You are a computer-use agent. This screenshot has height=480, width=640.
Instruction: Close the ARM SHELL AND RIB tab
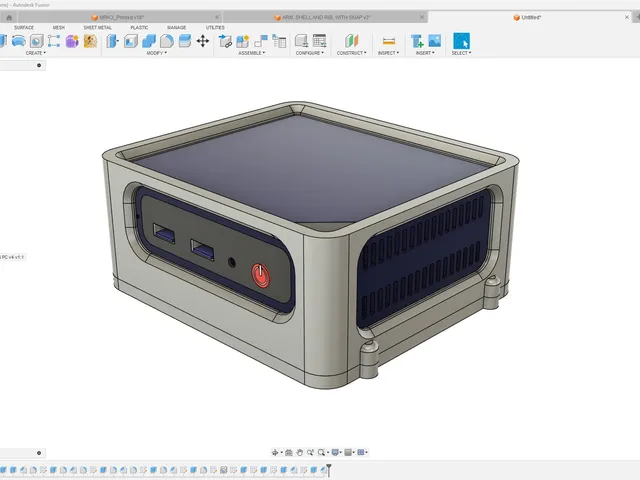click(x=422, y=17)
